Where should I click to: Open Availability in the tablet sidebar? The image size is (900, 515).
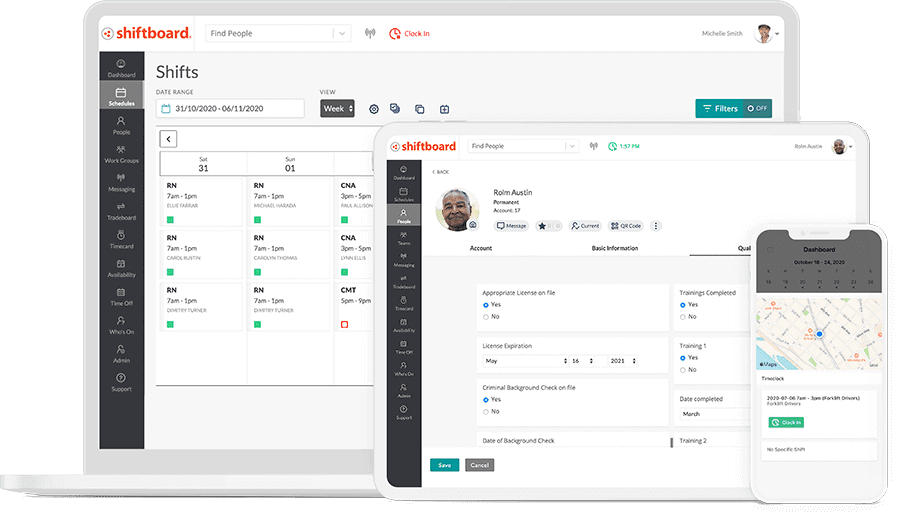click(404, 326)
